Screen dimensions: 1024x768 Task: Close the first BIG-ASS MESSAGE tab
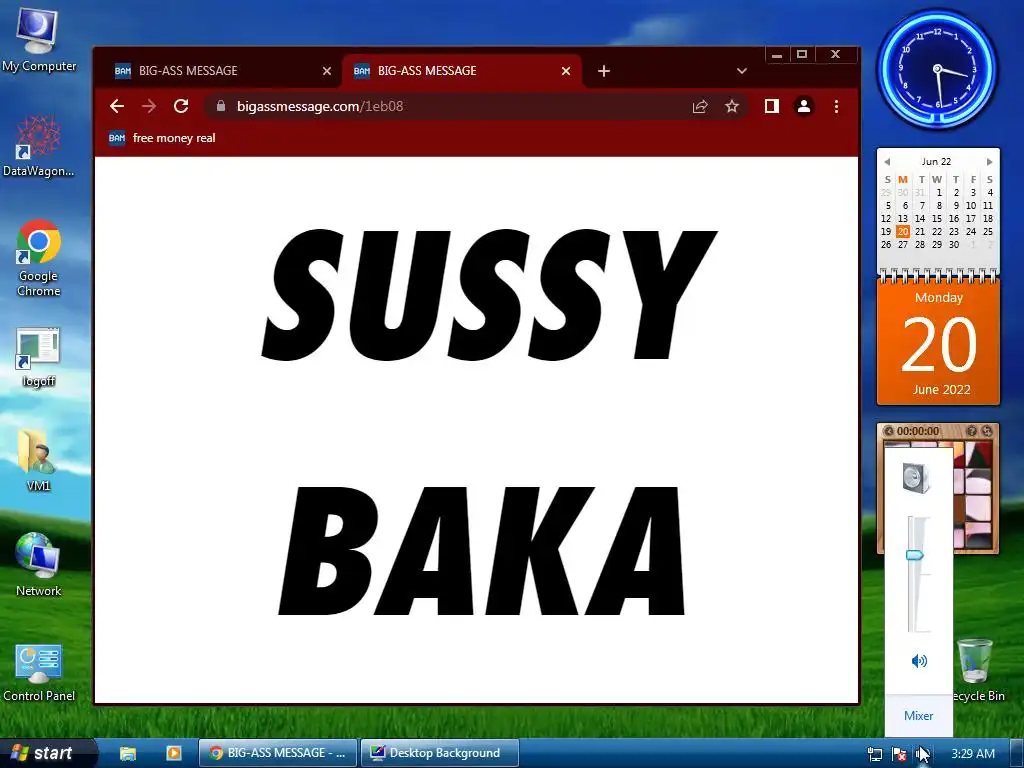pyautogui.click(x=327, y=71)
